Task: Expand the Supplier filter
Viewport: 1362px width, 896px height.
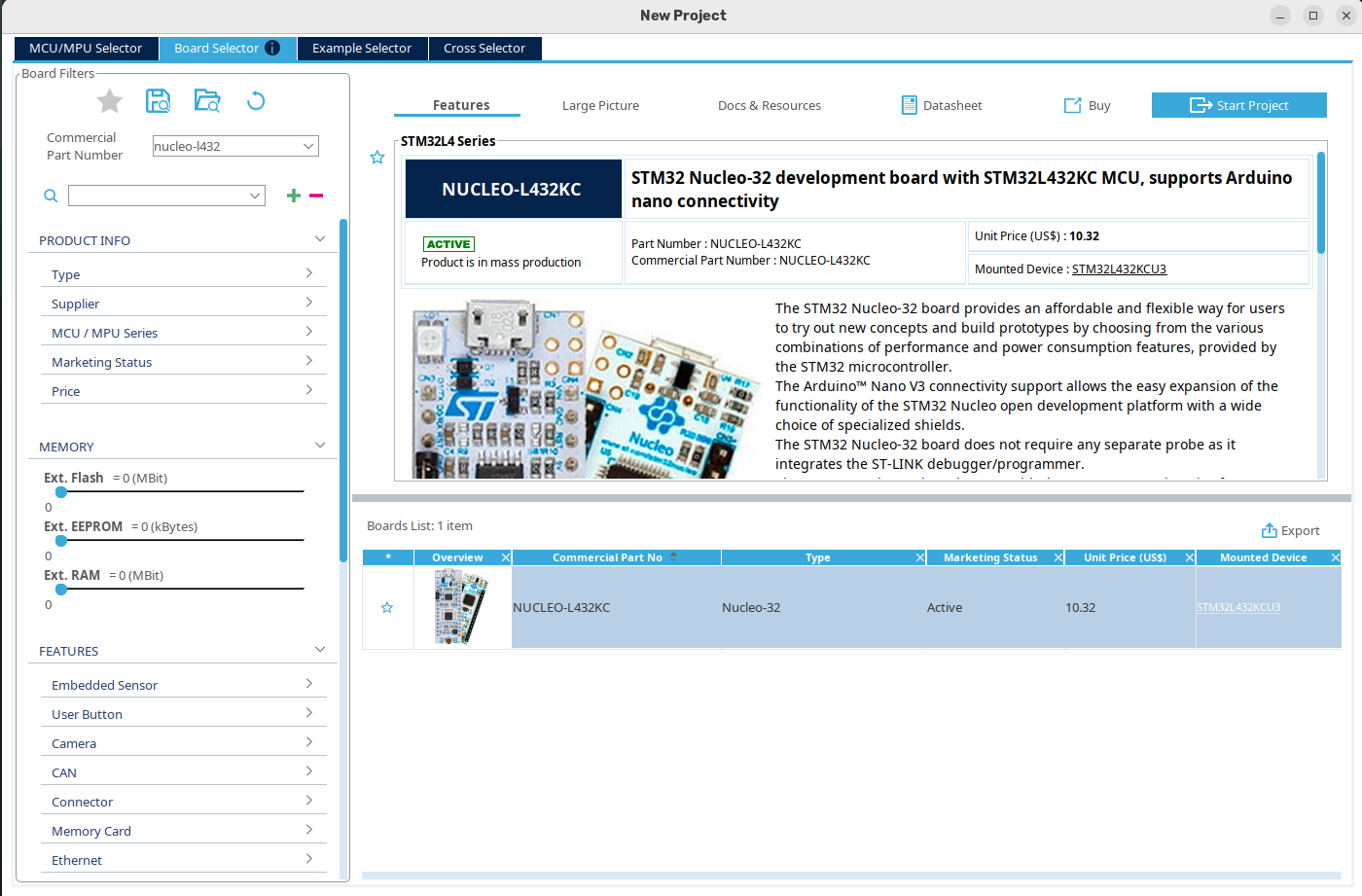Action: pyautogui.click(x=309, y=303)
